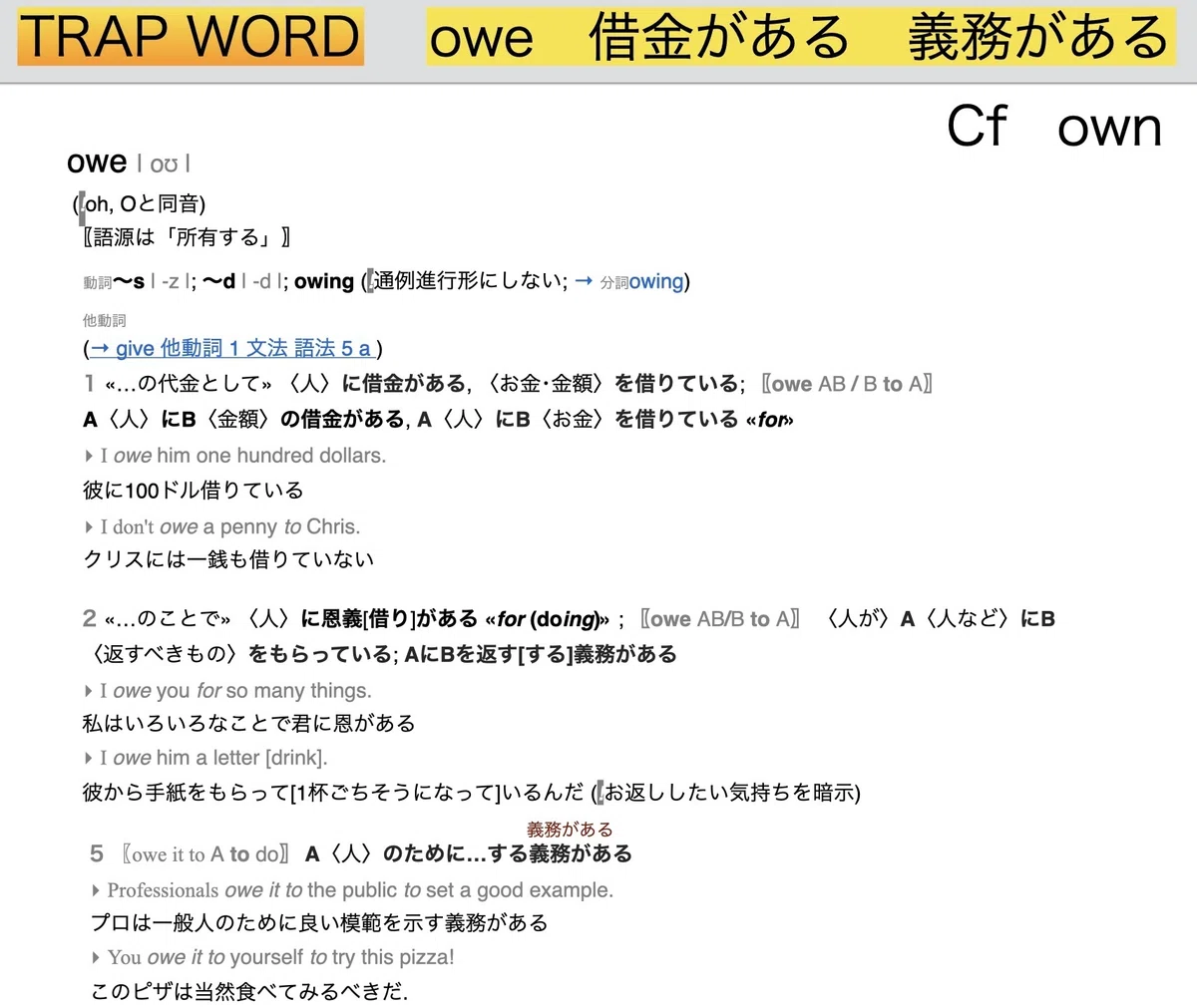The image size is (1197, 1008).
Task: Follow the blue 'owing' 分詞 link
Action: (655, 281)
